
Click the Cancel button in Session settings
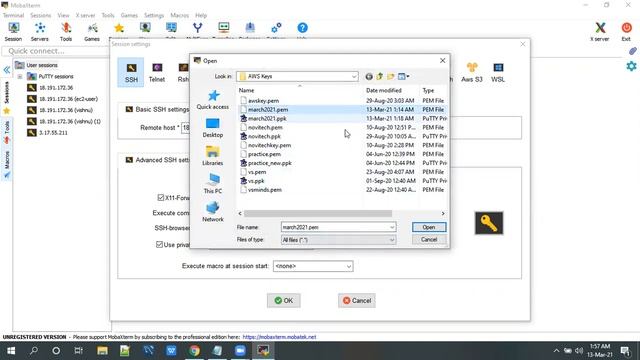point(357,300)
